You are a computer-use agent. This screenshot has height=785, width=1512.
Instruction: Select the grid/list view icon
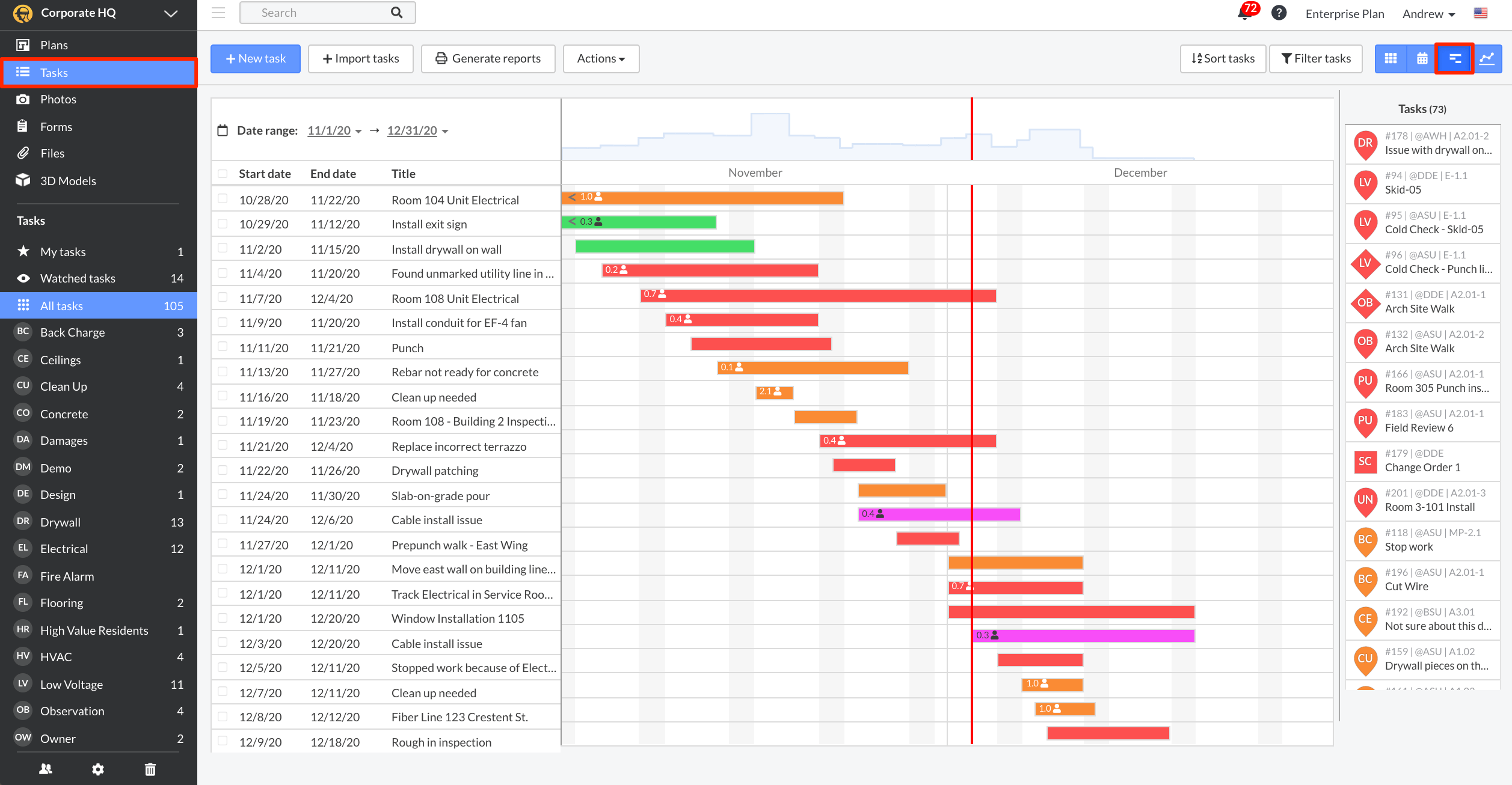[x=1391, y=58]
